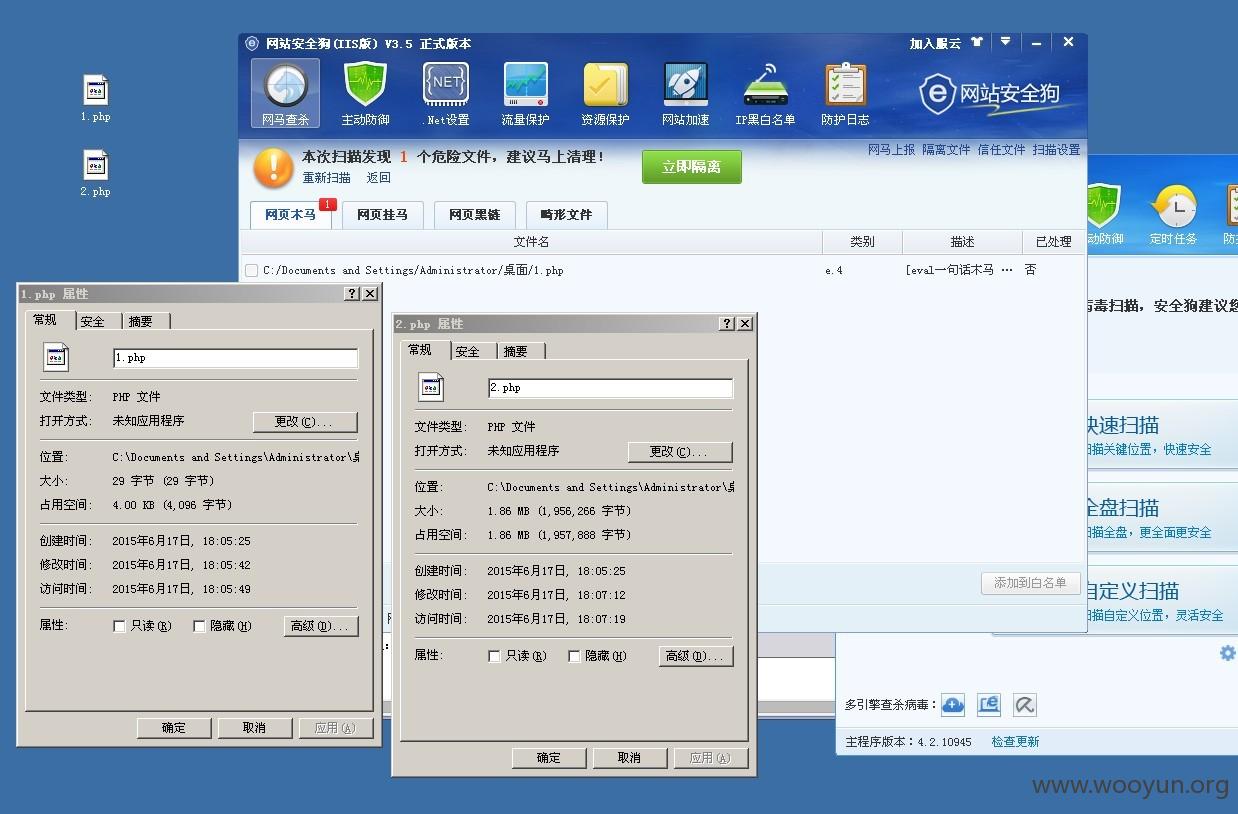Screen dimensions: 1238x814
Task: Click the 重新扫描 link
Action: (x=327, y=178)
